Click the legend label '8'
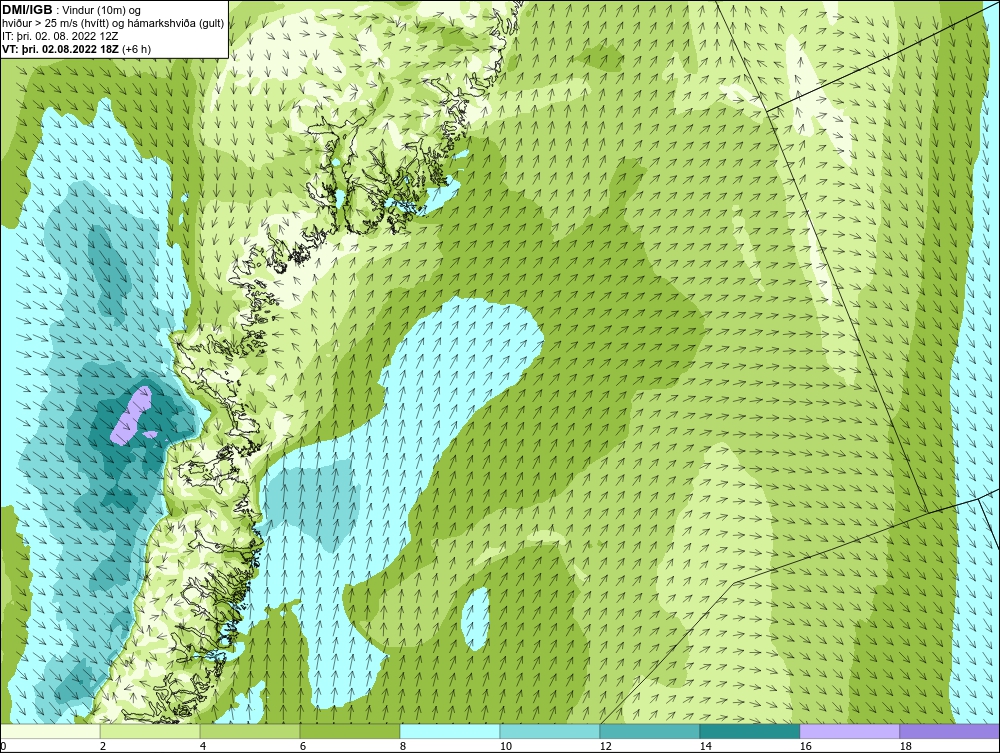Viewport: 1000px width, 753px height. point(402,746)
